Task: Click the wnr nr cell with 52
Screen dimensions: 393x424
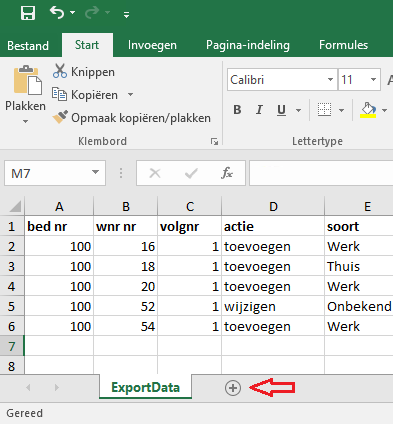Action: point(126,306)
